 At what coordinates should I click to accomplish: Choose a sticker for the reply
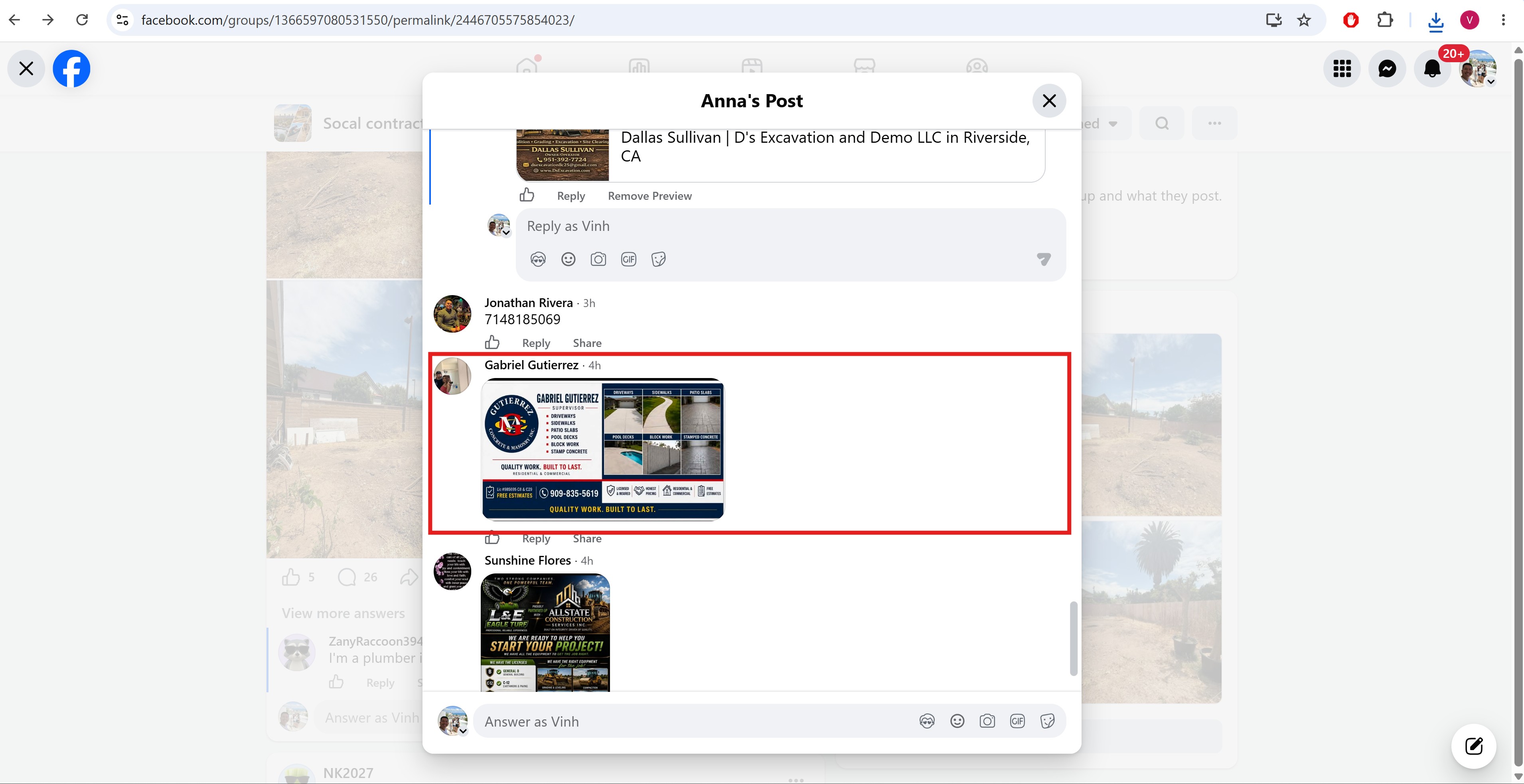coord(658,260)
